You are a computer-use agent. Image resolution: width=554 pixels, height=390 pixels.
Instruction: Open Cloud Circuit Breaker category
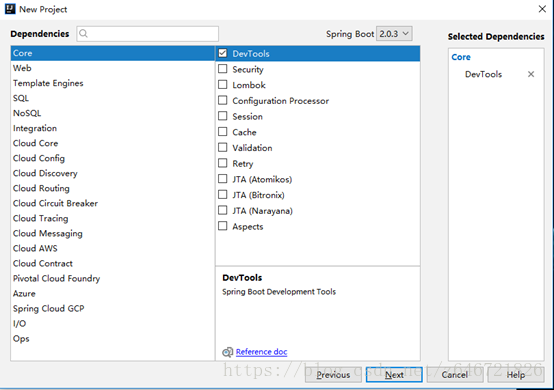(x=113, y=203)
